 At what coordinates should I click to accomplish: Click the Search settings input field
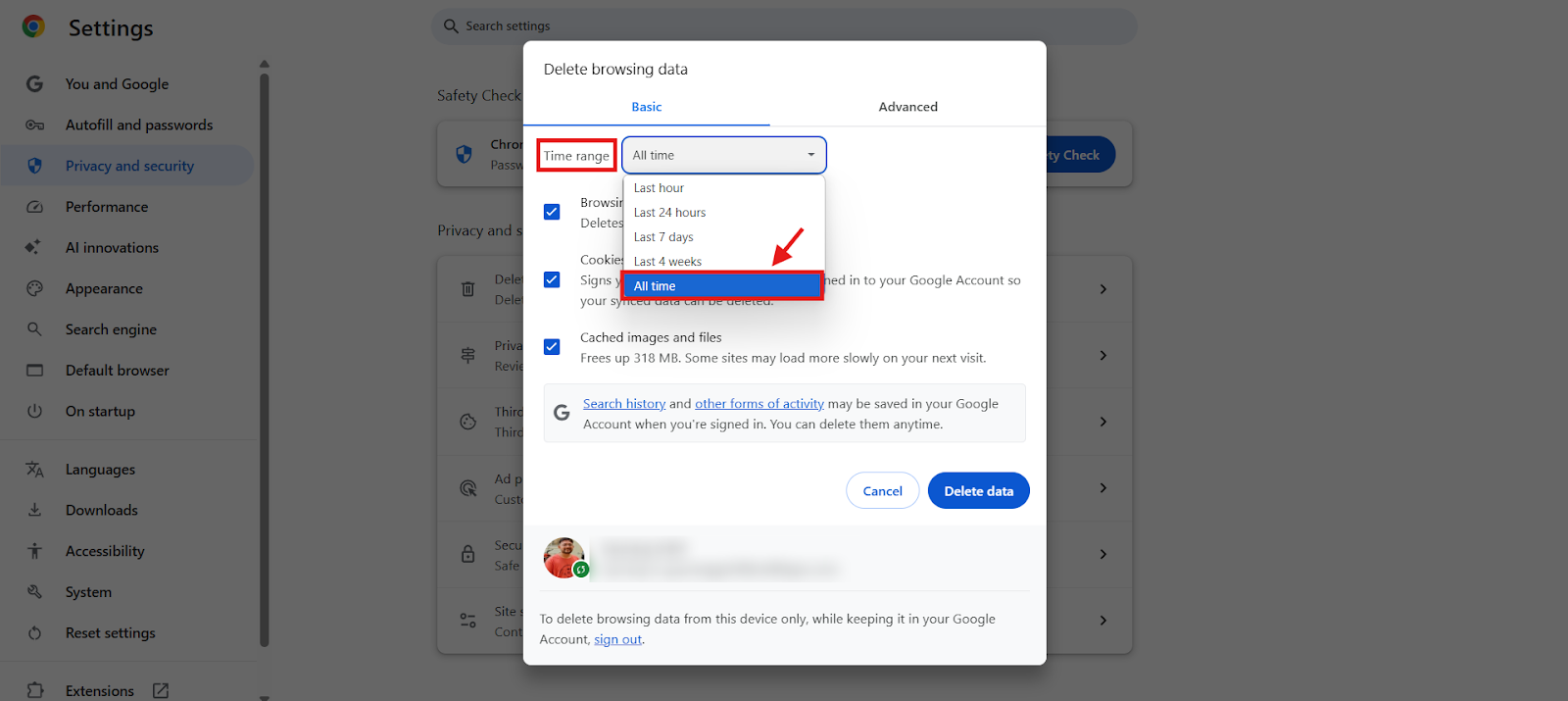(x=784, y=26)
